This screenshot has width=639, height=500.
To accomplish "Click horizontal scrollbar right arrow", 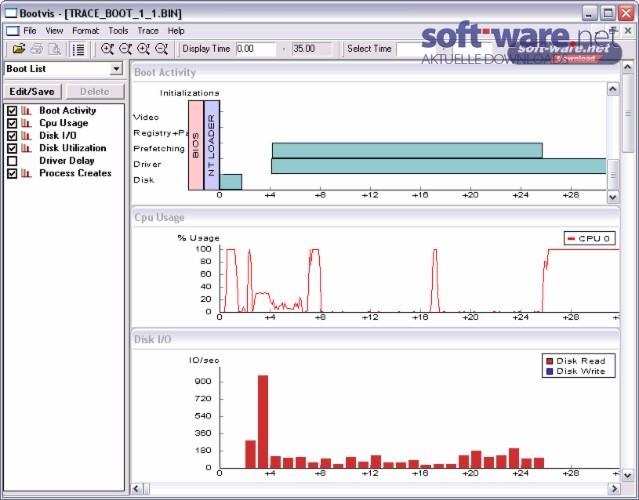I will click(613, 488).
